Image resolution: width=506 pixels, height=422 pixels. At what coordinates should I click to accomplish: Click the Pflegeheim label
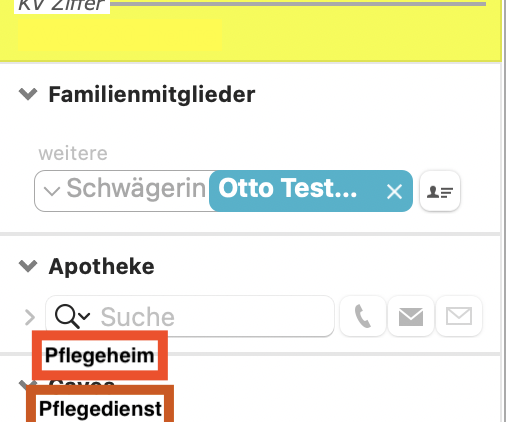point(100,355)
